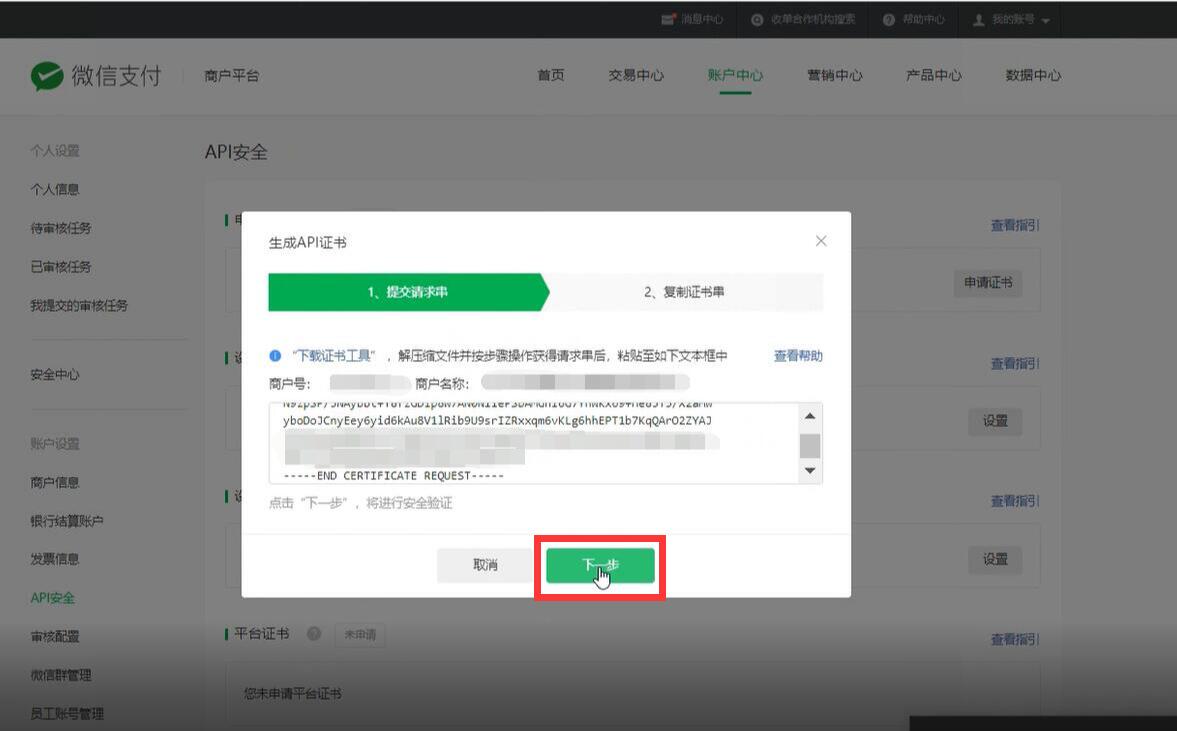Click the lower 设置 button
1177x731 pixels.
pyautogui.click(x=995, y=559)
